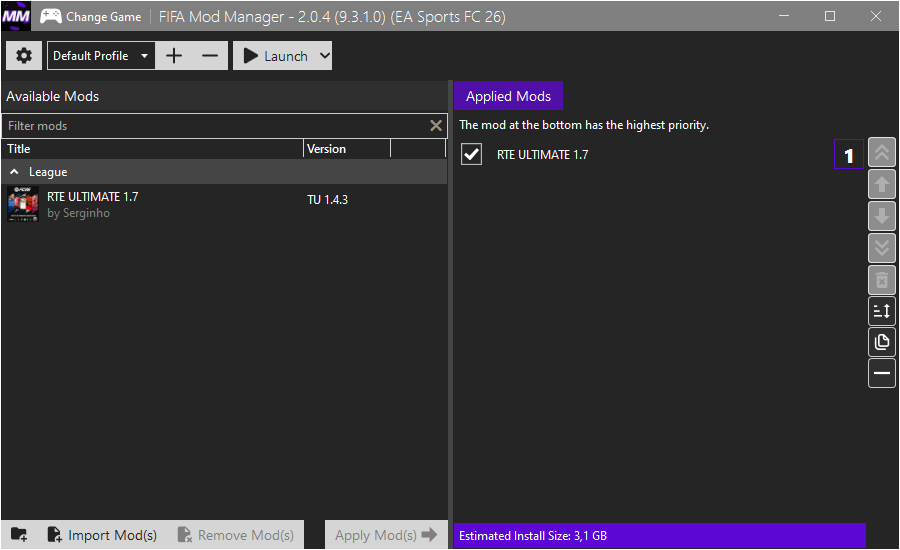
Task: Delete applied mod with trash icon
Action: [x=882, y=280]
